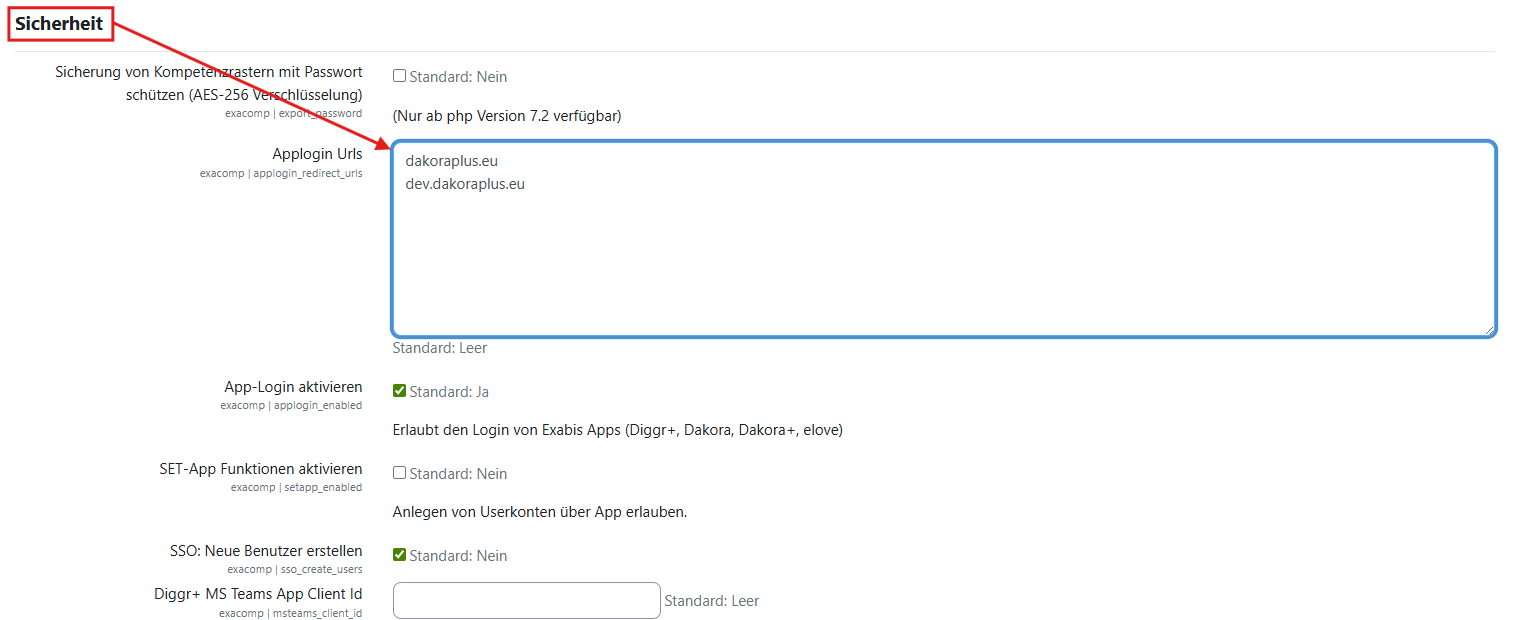Viewport: 1533px width, 620px height.
Task: Click the 'Standard: Ja' default text
Action: tap(449, 392)
